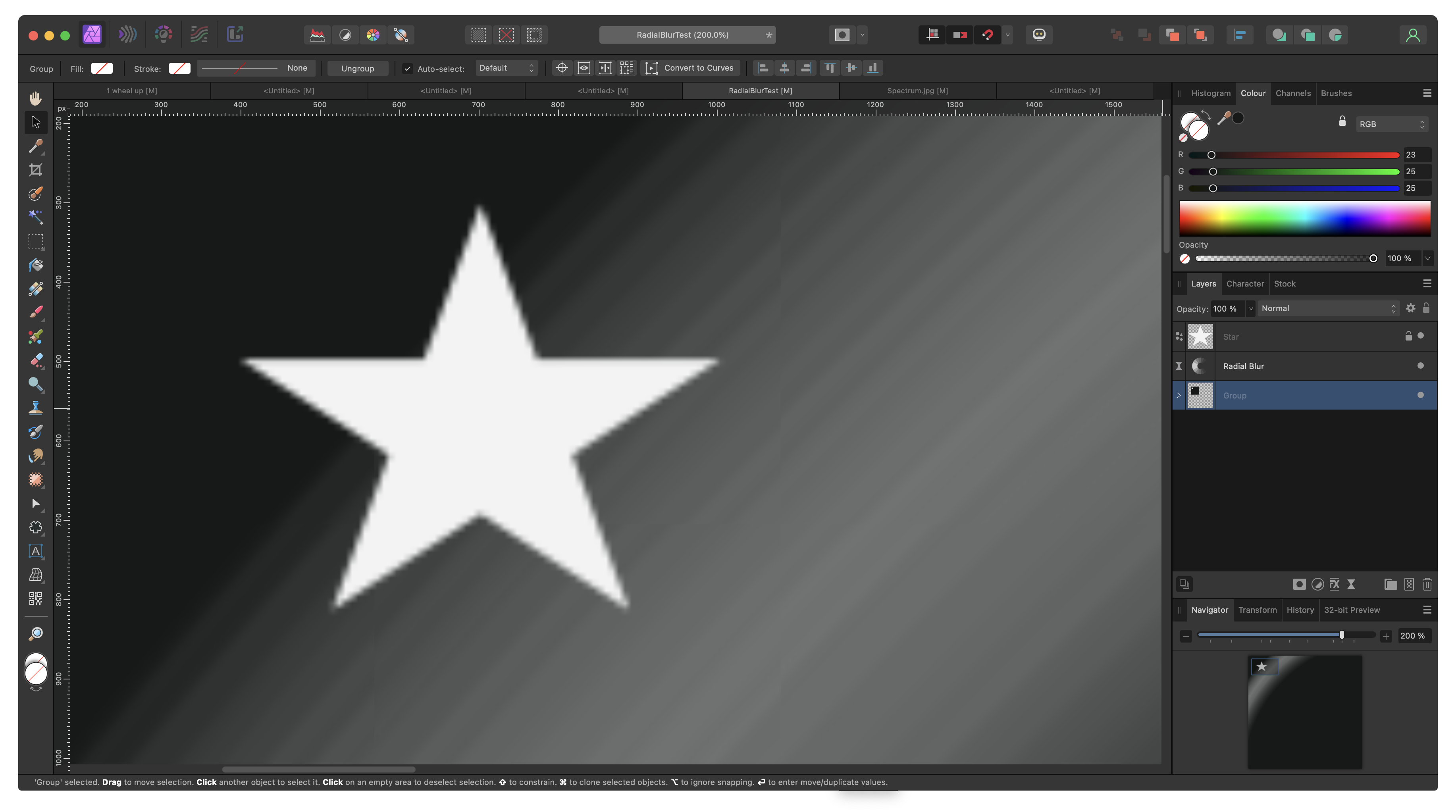Open the layer Opacity dropdown arrow
The height and width of the screenshot is (812, 1456).
tap(1251, 309)
